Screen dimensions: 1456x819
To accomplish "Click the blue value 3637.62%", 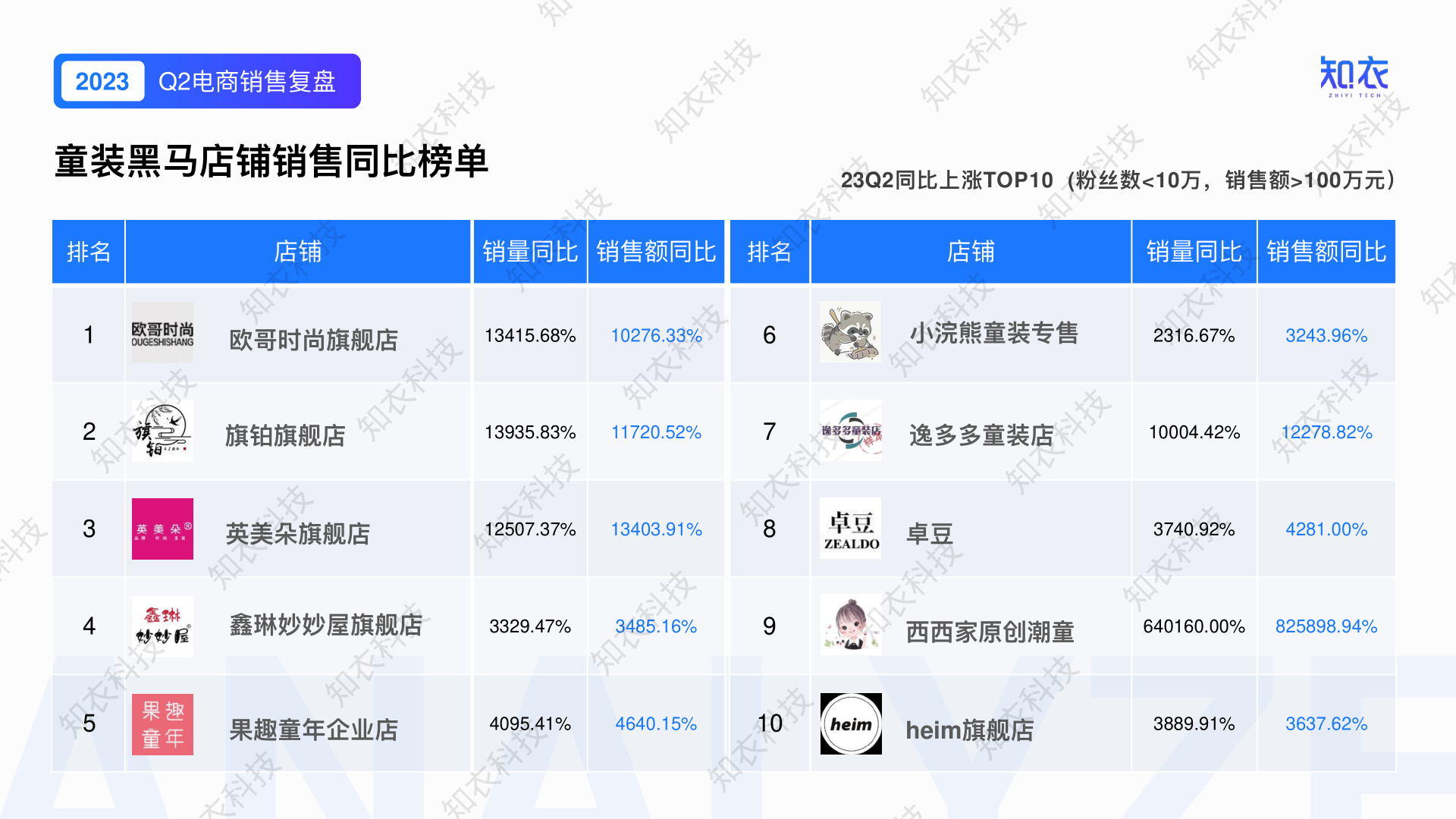I will point(1326,724).
